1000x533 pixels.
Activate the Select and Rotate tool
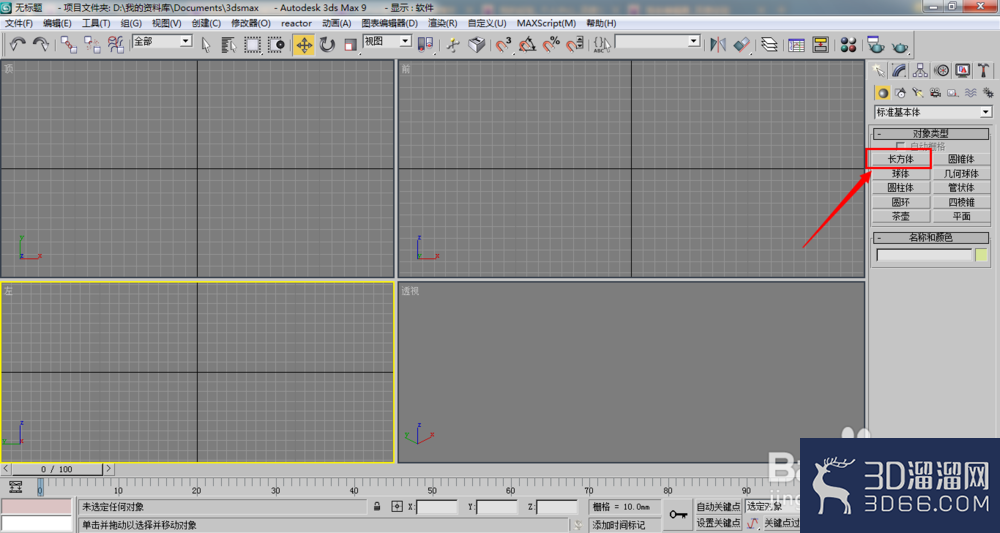point(327,45)
